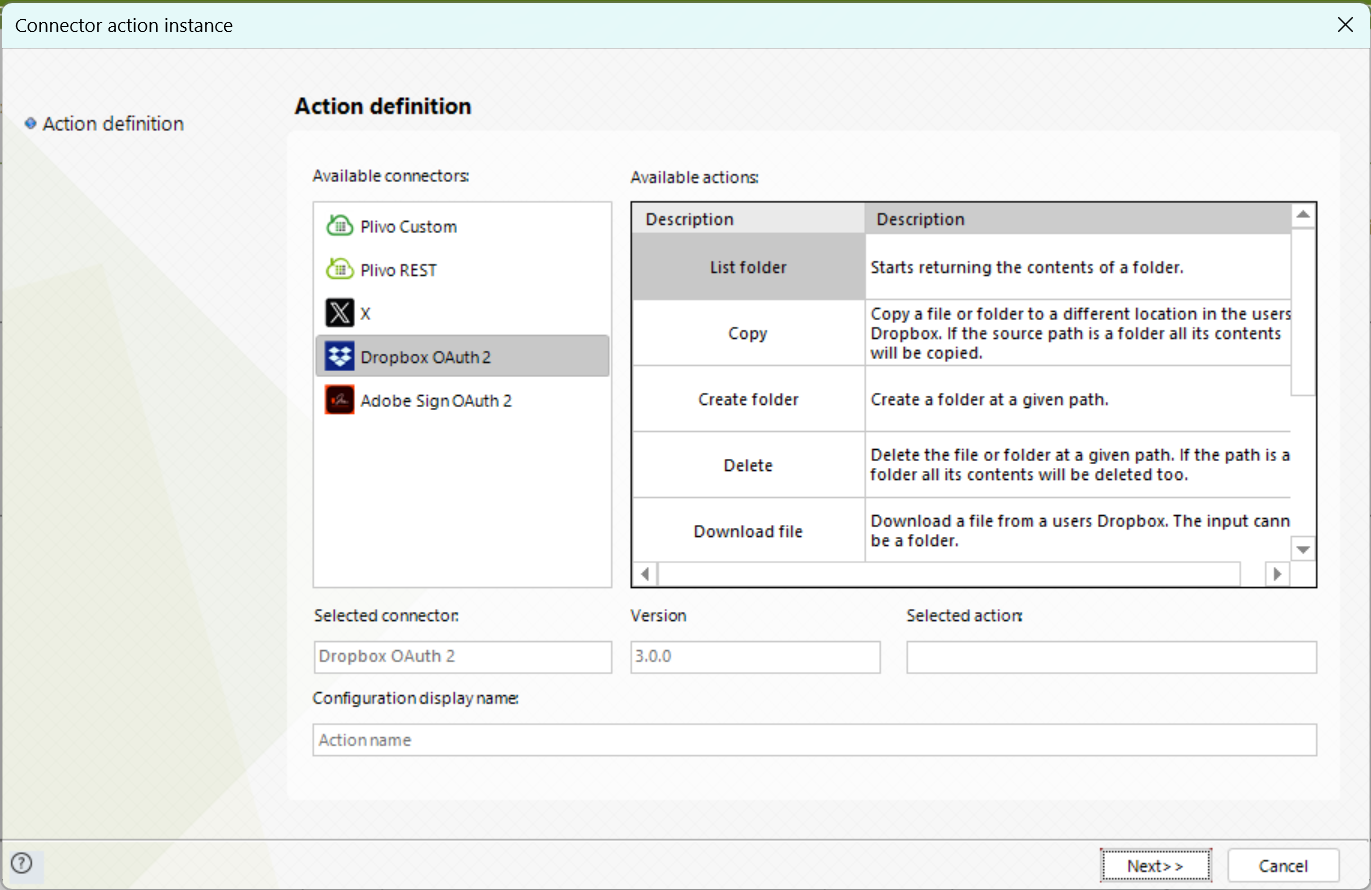Click the Dropbox OAuth 2 logo icon
Viewport: 1371px width, 890px height.
coord(340,356)
